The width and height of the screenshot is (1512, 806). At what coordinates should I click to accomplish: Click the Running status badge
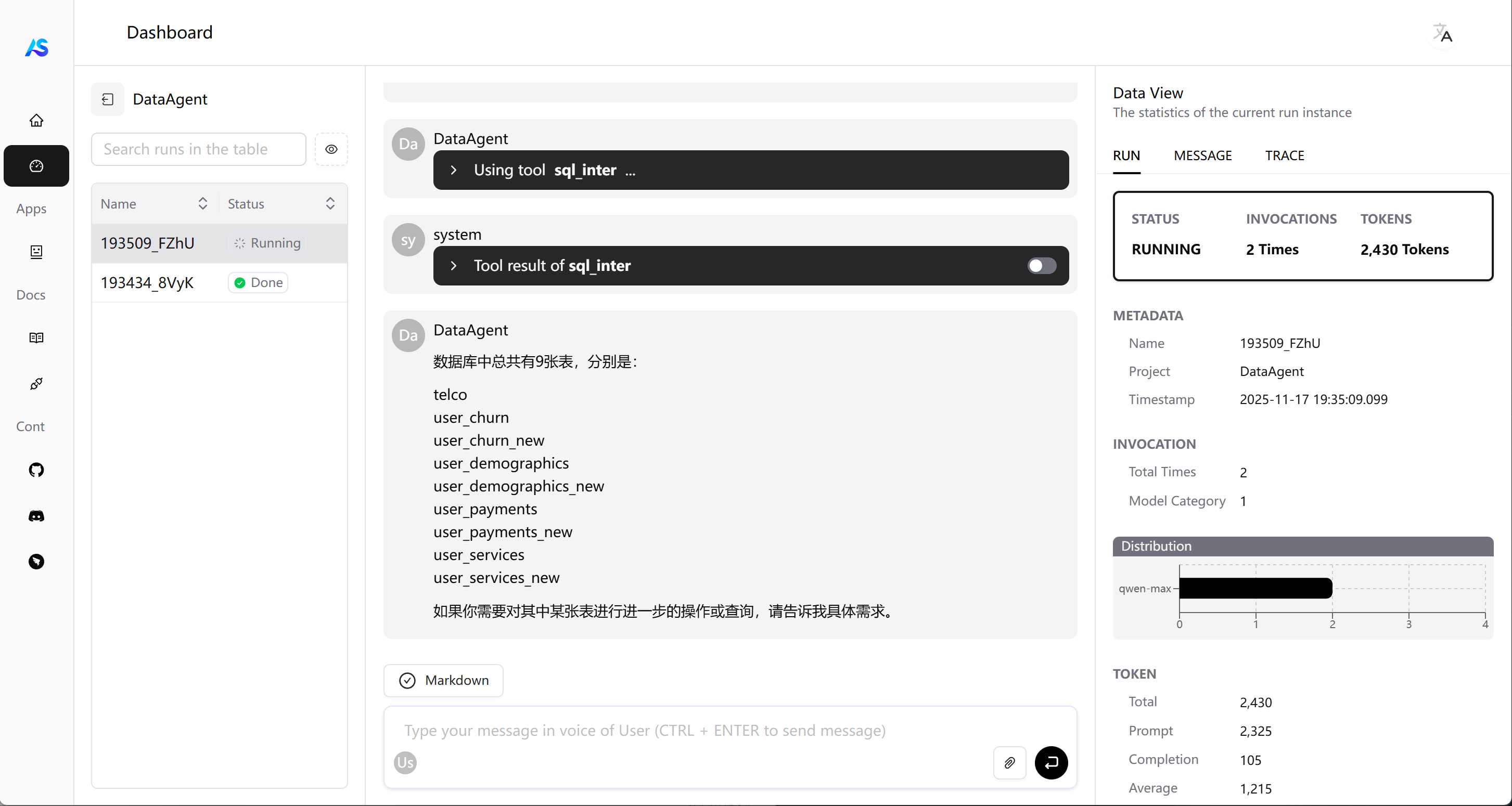(x=267, y=243)
